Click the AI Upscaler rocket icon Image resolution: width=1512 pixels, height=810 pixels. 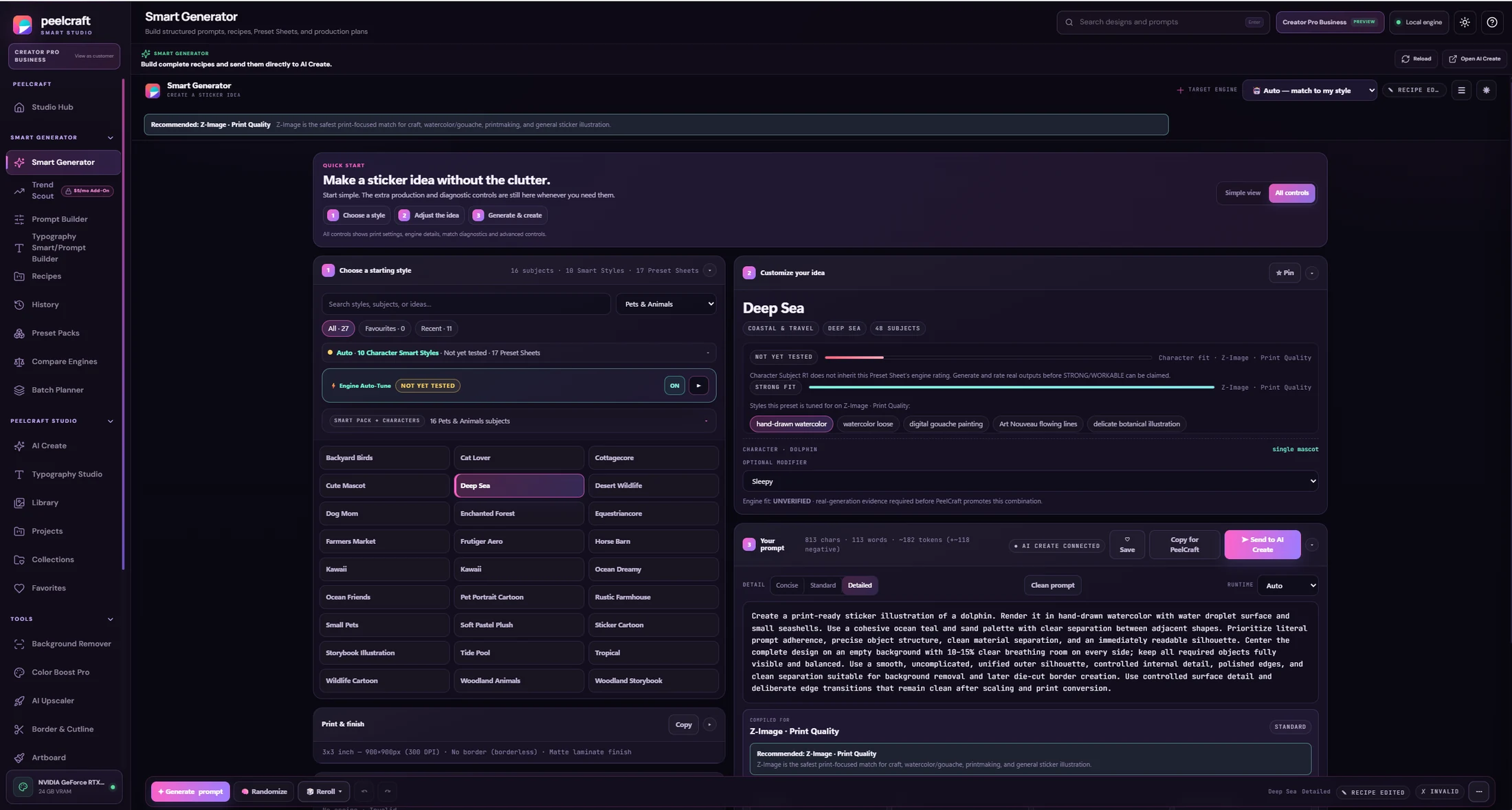point(19,701)
